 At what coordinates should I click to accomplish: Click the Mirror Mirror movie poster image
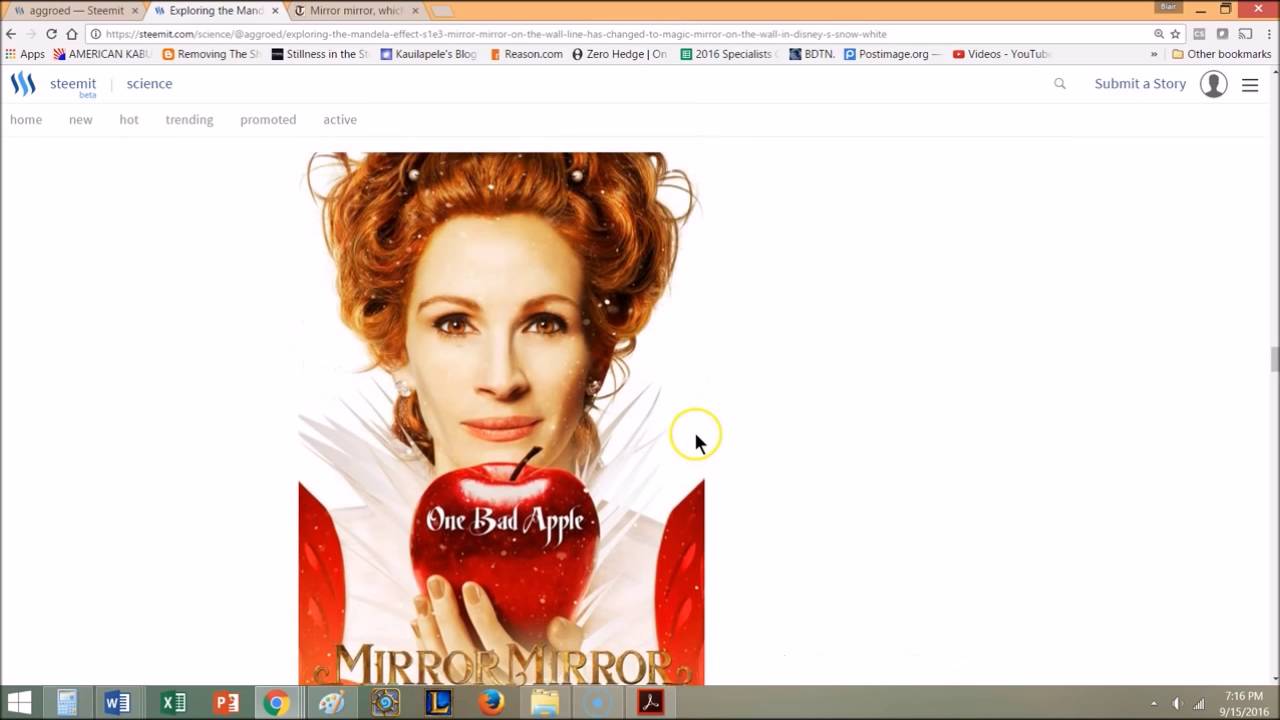(x=501, y=418)
